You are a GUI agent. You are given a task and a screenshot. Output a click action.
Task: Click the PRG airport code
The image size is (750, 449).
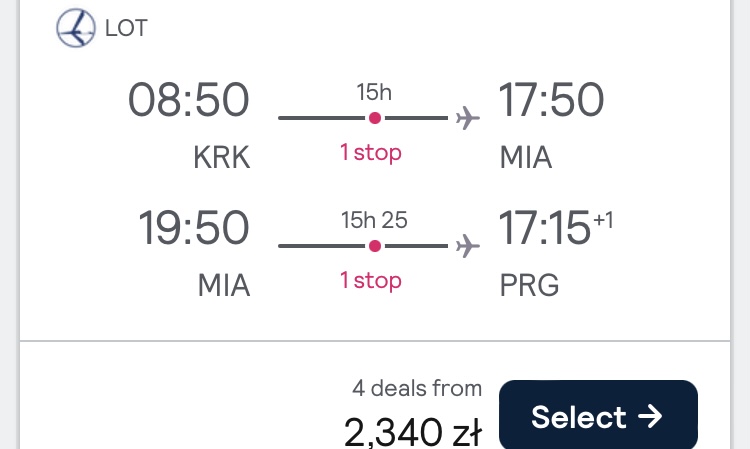pos(529,285)
